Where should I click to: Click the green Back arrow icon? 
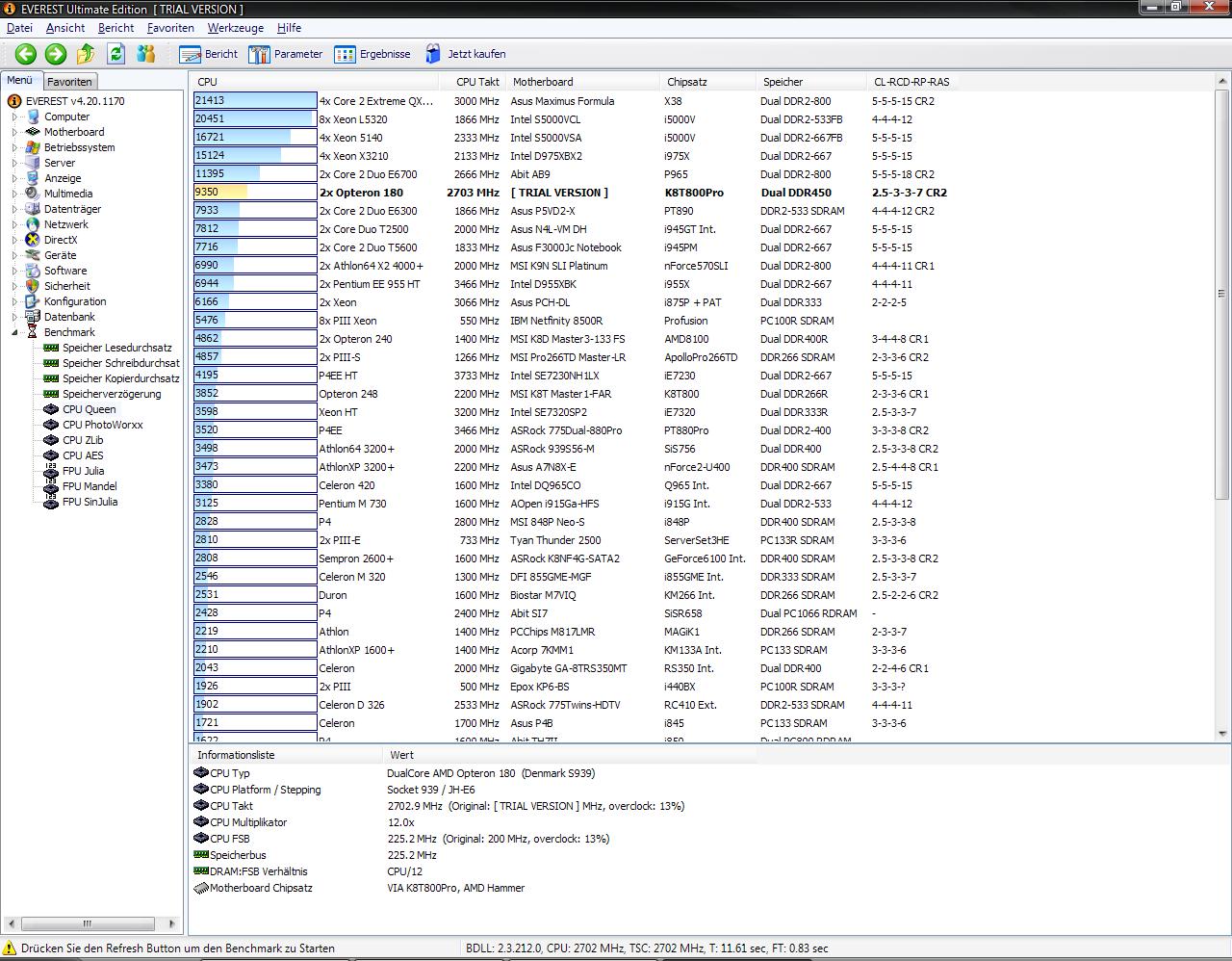[26, 54]
